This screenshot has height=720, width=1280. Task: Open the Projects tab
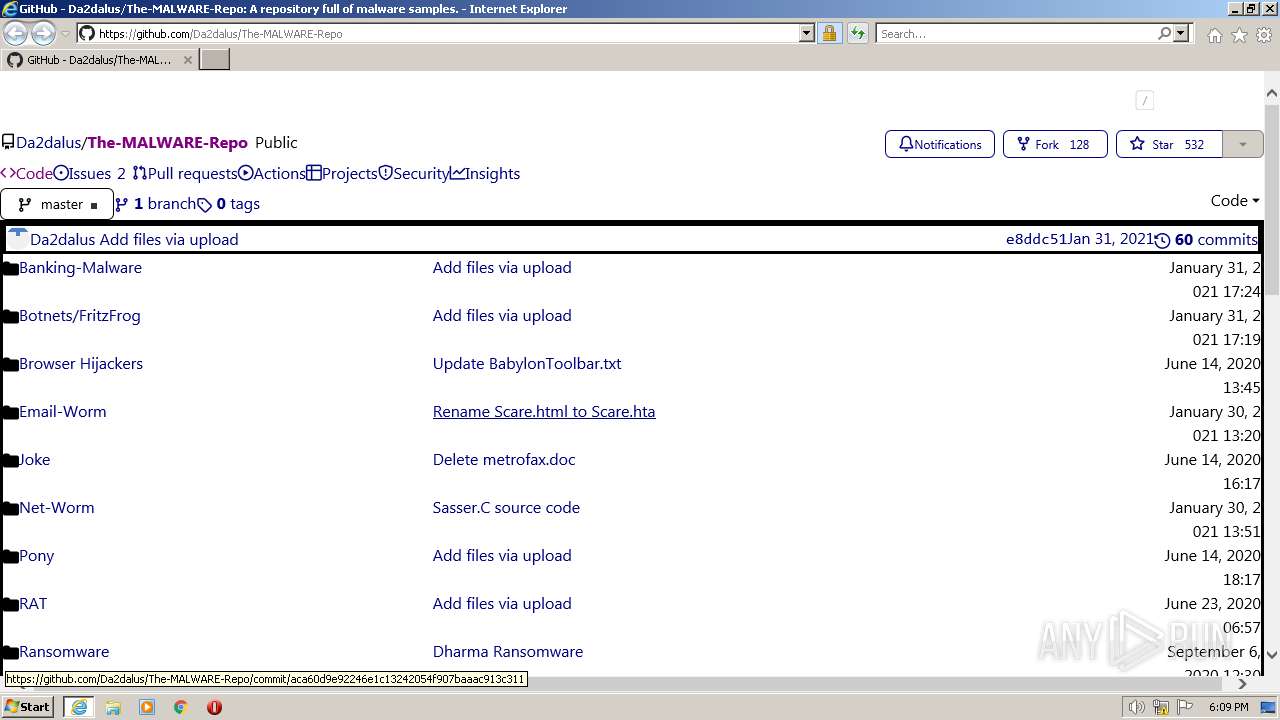[342, 174]
